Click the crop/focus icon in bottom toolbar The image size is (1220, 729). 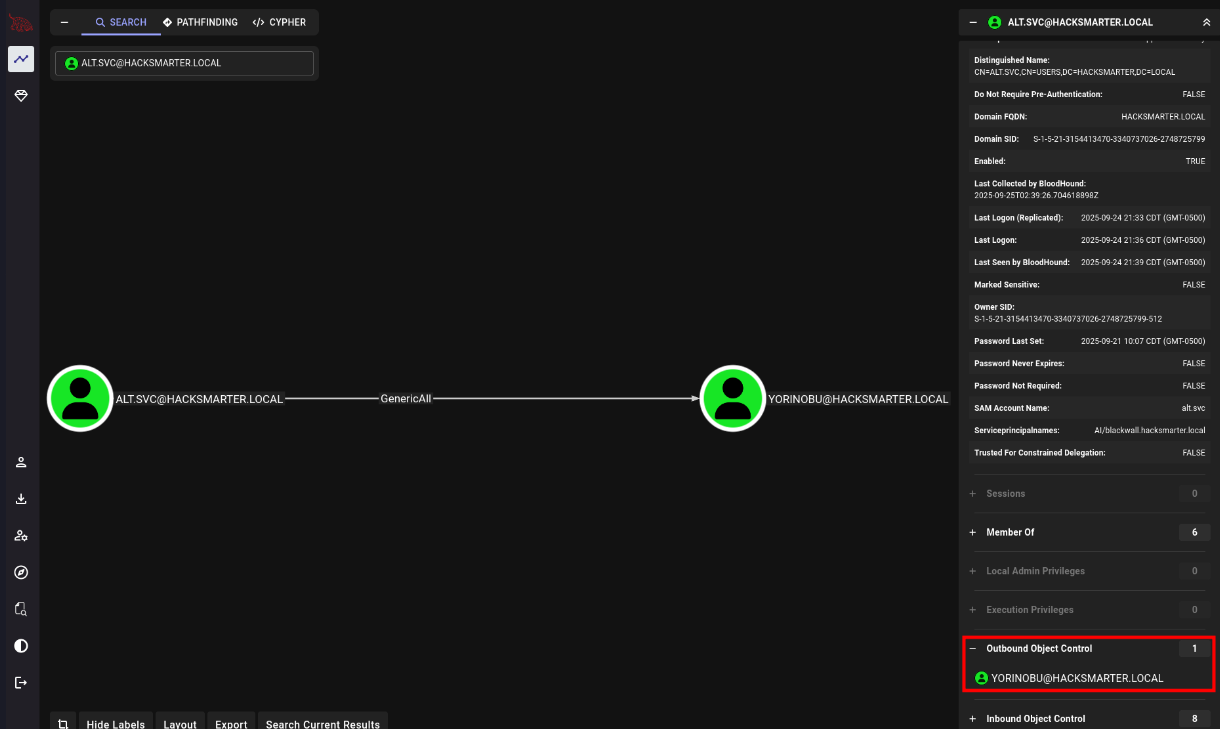tap(63, 723)
